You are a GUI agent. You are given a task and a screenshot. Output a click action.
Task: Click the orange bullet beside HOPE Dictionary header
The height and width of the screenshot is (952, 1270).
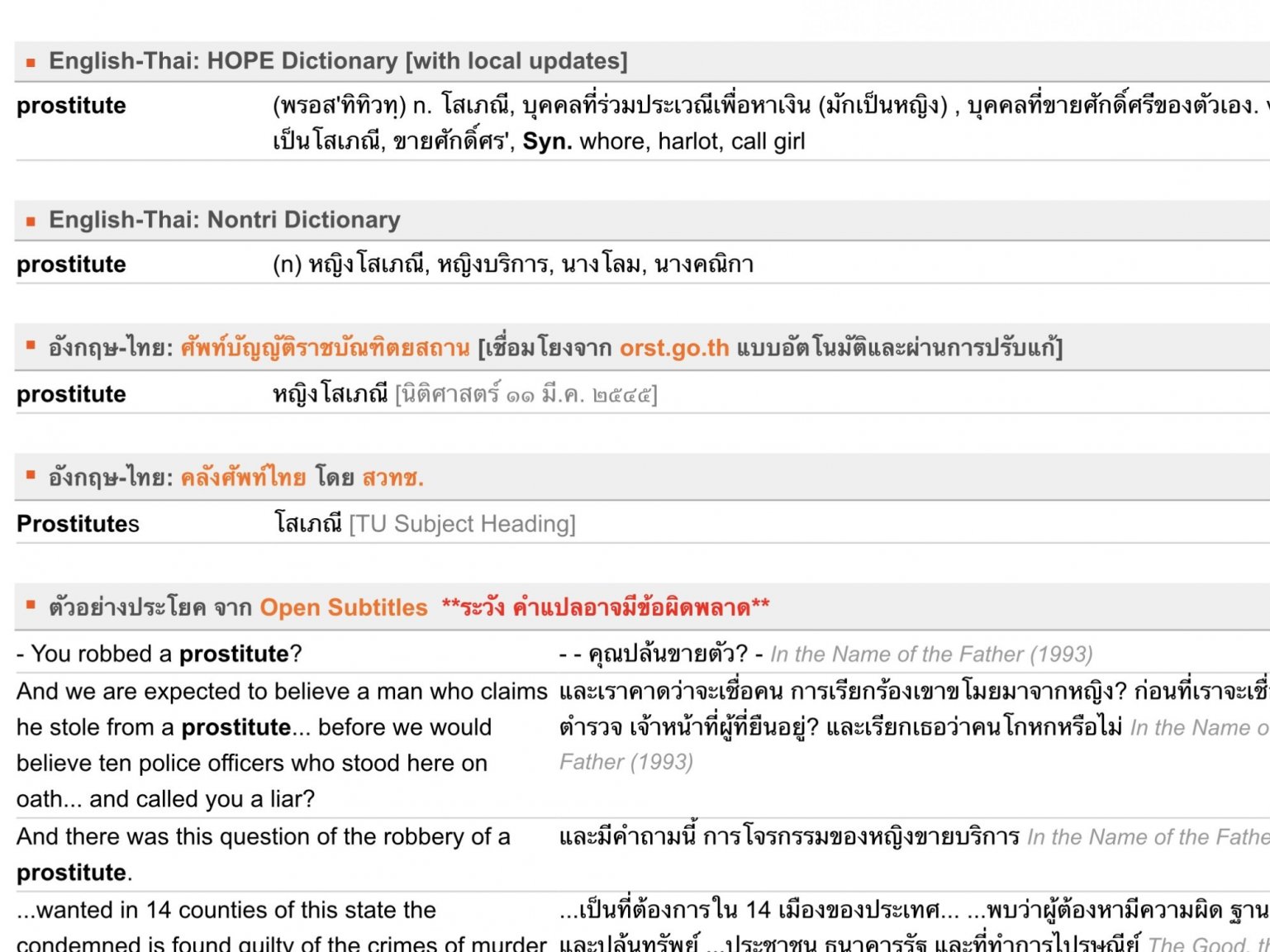pyautogui.click(x=31, y=62)
